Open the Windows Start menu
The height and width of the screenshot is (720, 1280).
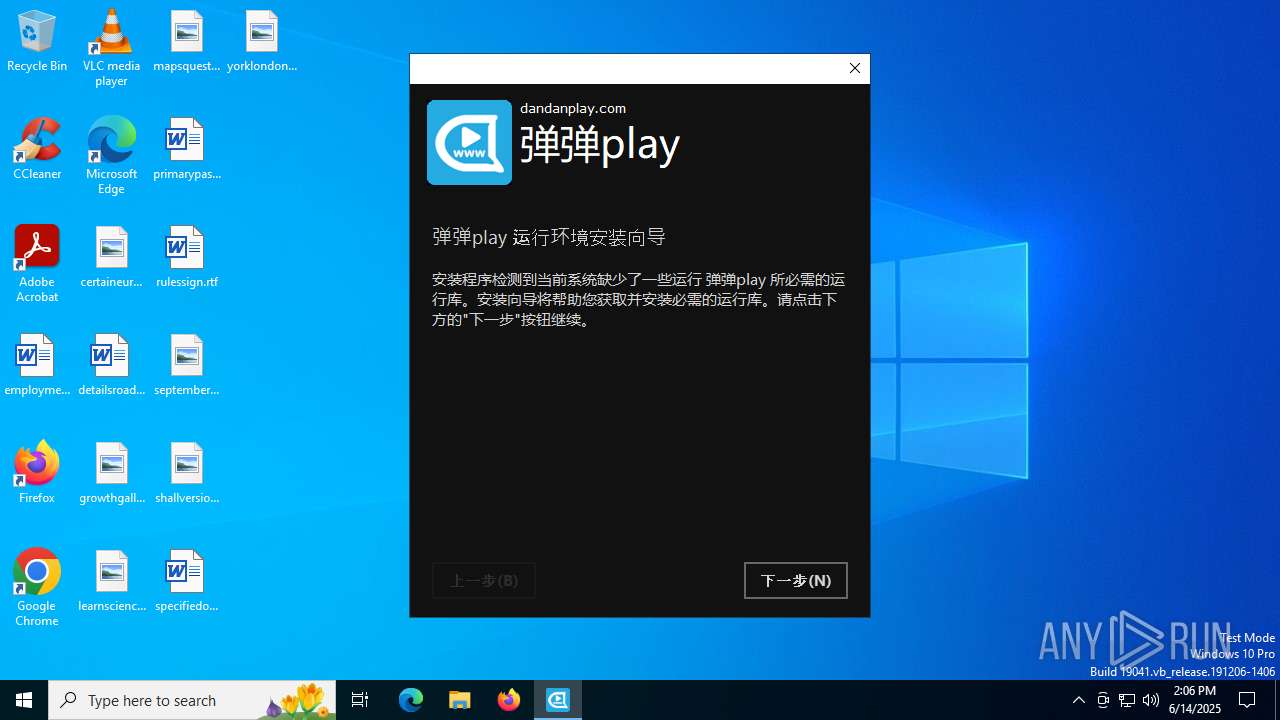[24, 700]
